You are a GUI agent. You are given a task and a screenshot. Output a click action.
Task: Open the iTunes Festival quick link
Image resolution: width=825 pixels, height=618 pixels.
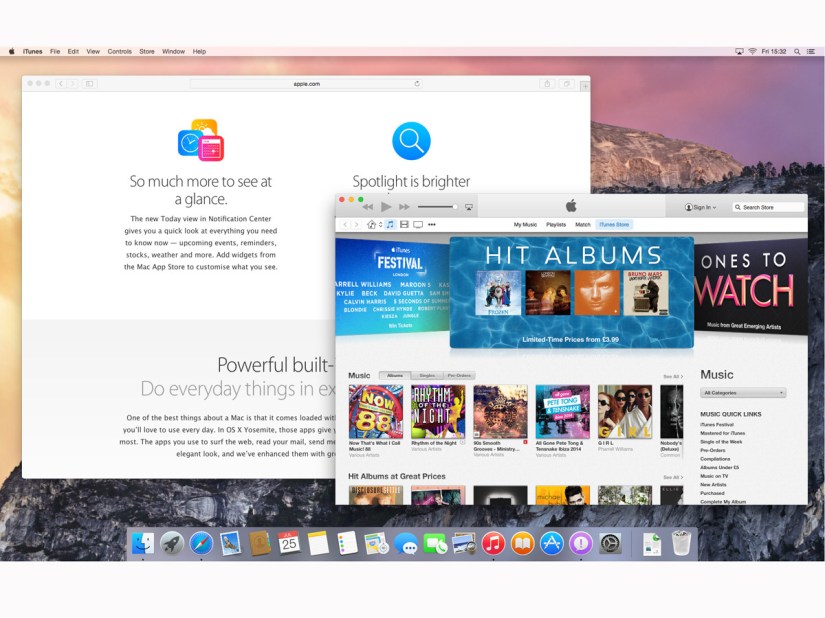click(717, 424)
